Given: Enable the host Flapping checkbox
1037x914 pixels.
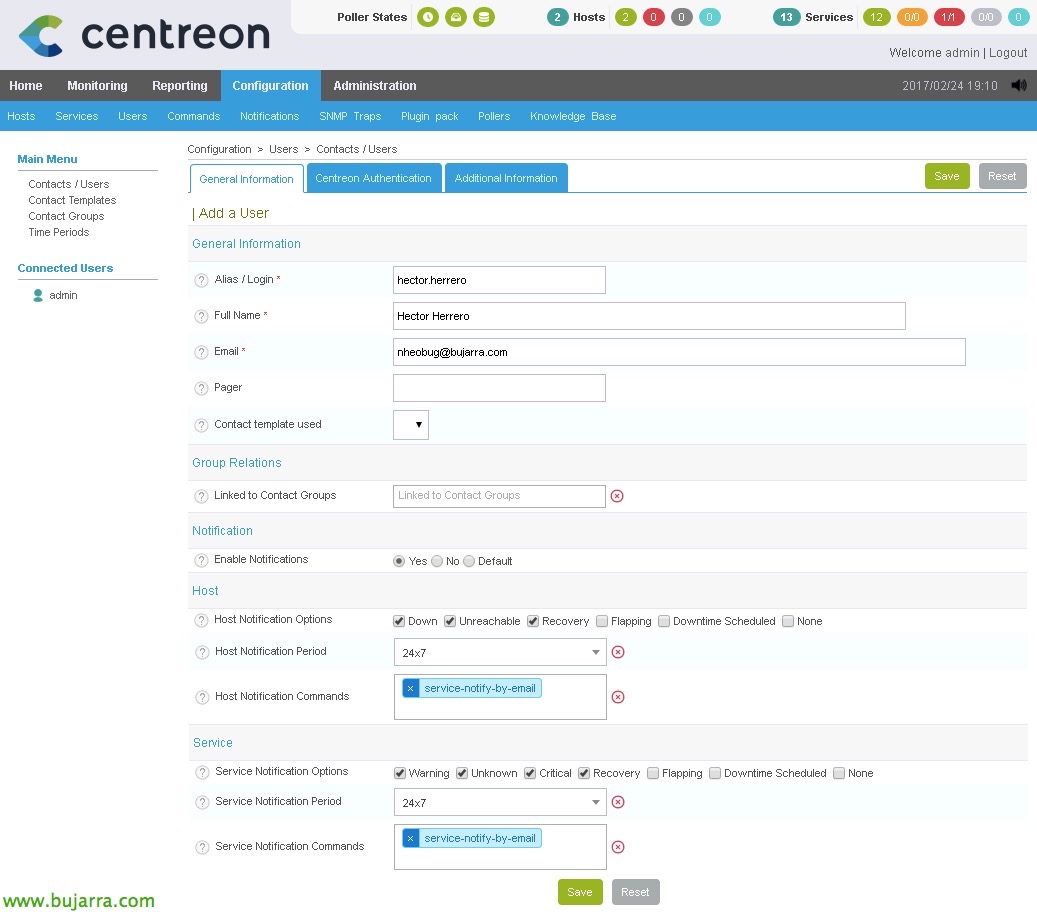Looking at the screenshot, I should 602,621.
